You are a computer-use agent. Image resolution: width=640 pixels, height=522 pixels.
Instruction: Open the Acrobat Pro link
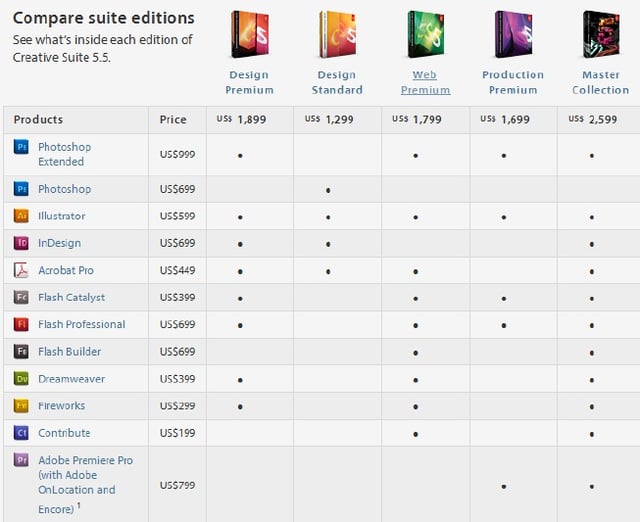tap(66, 270)
